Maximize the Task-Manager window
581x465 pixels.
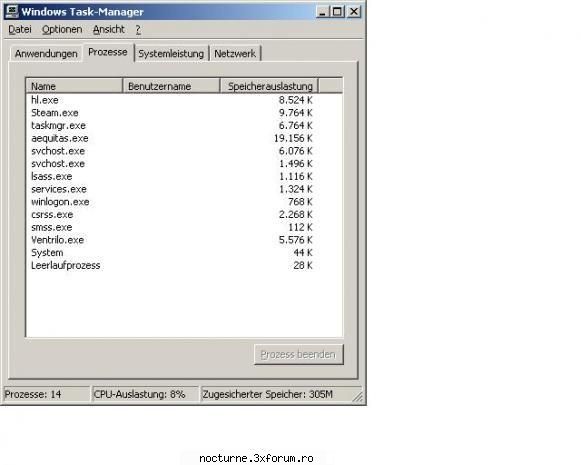pos(337,11)
